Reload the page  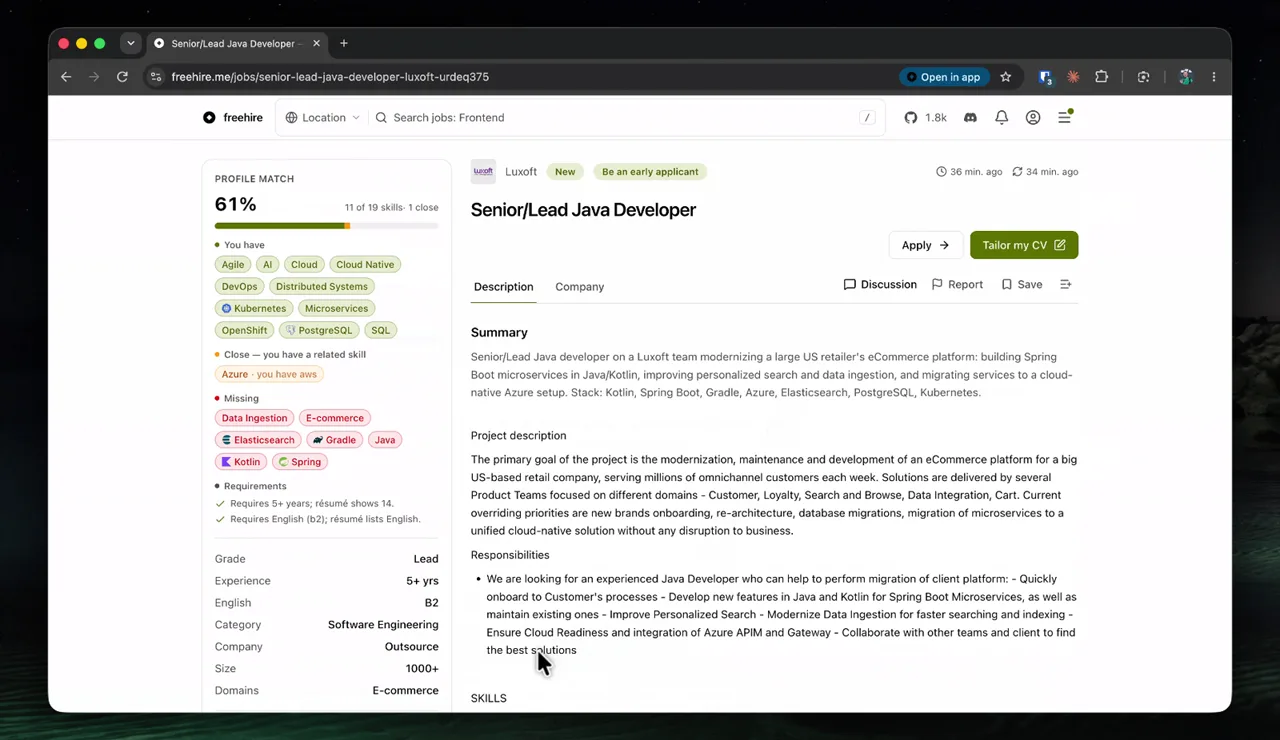click(x=122, y=77)
